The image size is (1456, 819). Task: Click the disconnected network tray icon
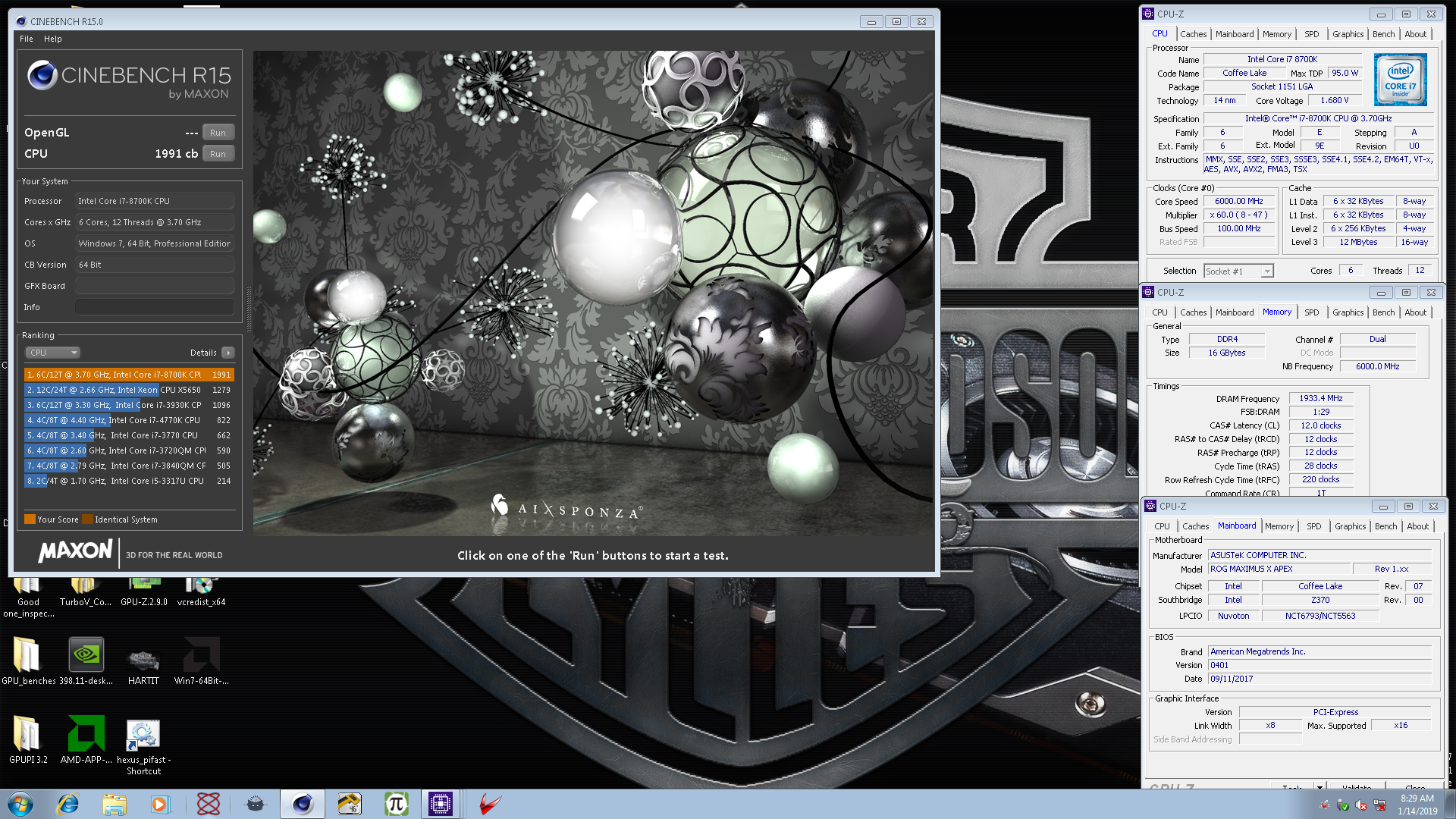point(1379,805)
